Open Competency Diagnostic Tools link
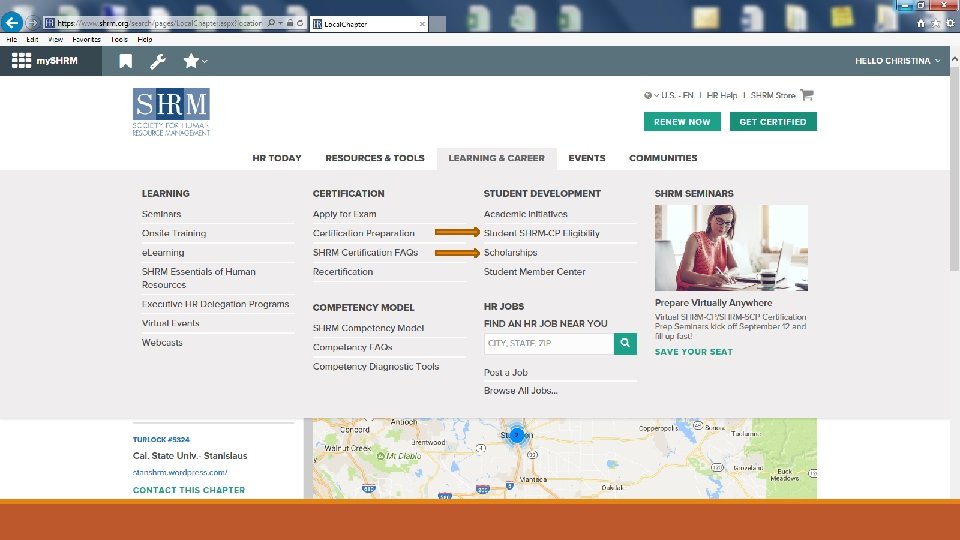This screenshot has width=960, height=540. (x=376, y=367)
